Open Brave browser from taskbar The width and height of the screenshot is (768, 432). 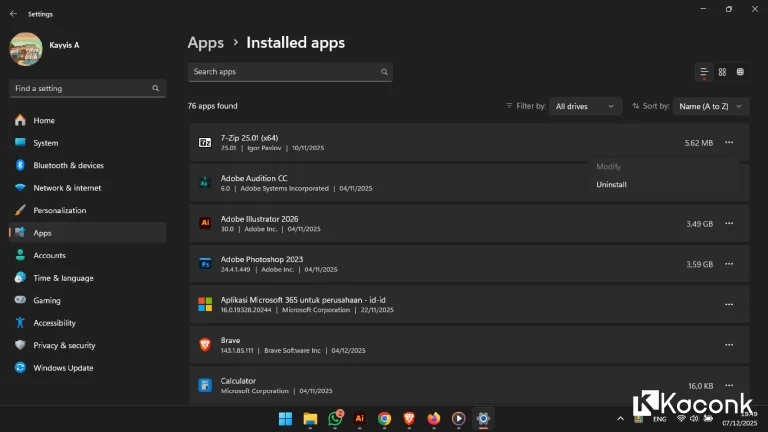click(x=409, y=419)
